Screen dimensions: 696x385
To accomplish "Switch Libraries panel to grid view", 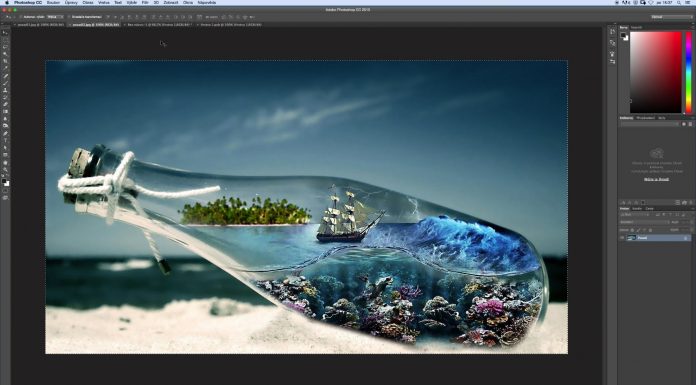I will (684, 124).
